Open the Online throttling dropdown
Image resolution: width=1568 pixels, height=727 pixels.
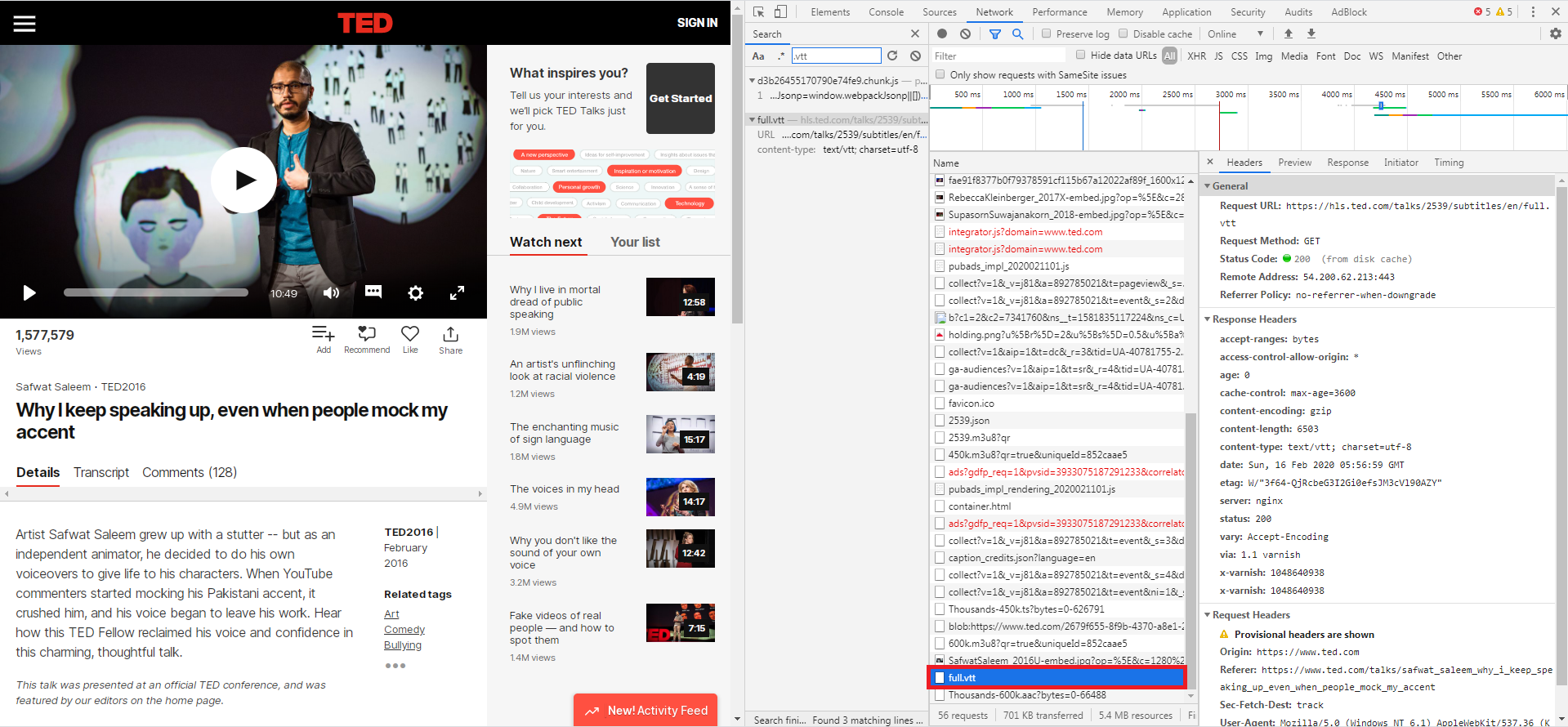click(1235, 33)
